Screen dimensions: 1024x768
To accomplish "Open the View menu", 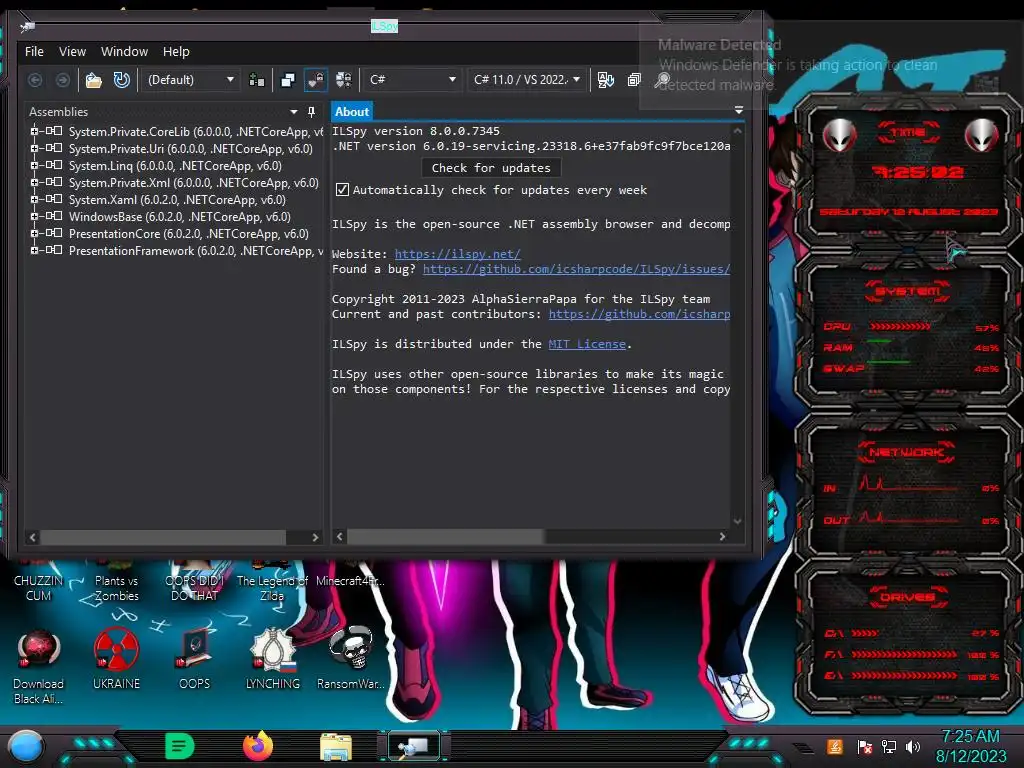I will pyautogui.click(x=72, y=52).
